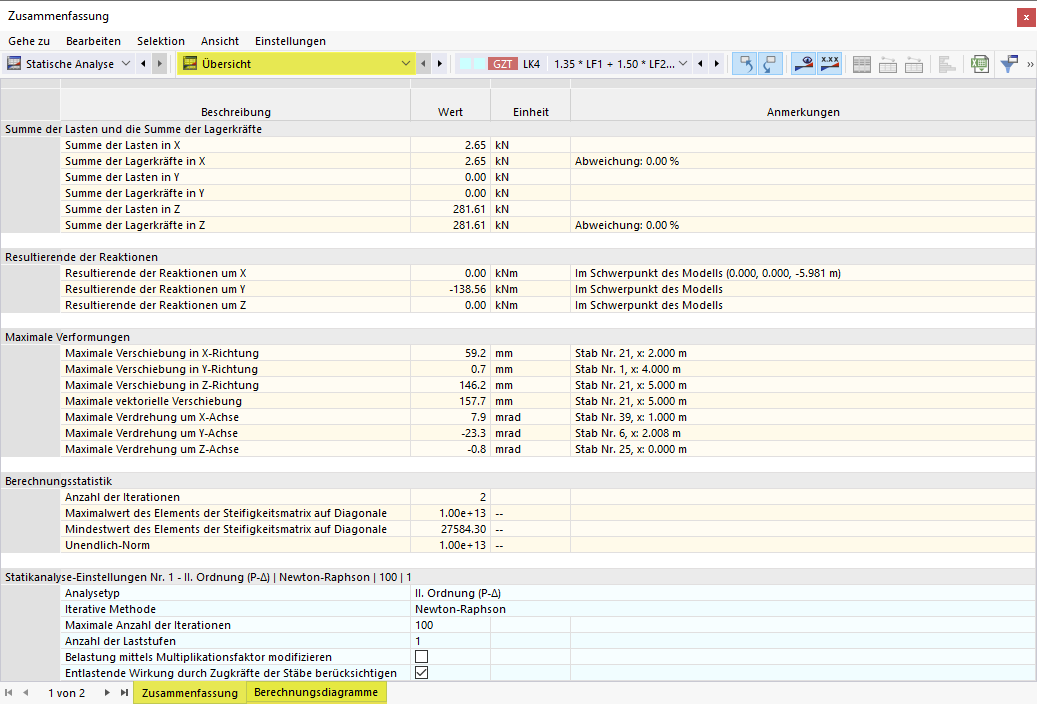Select row Maximale Verdrehung um Z-Achse
The image size is (1037, 704).
tap(548, 449)
